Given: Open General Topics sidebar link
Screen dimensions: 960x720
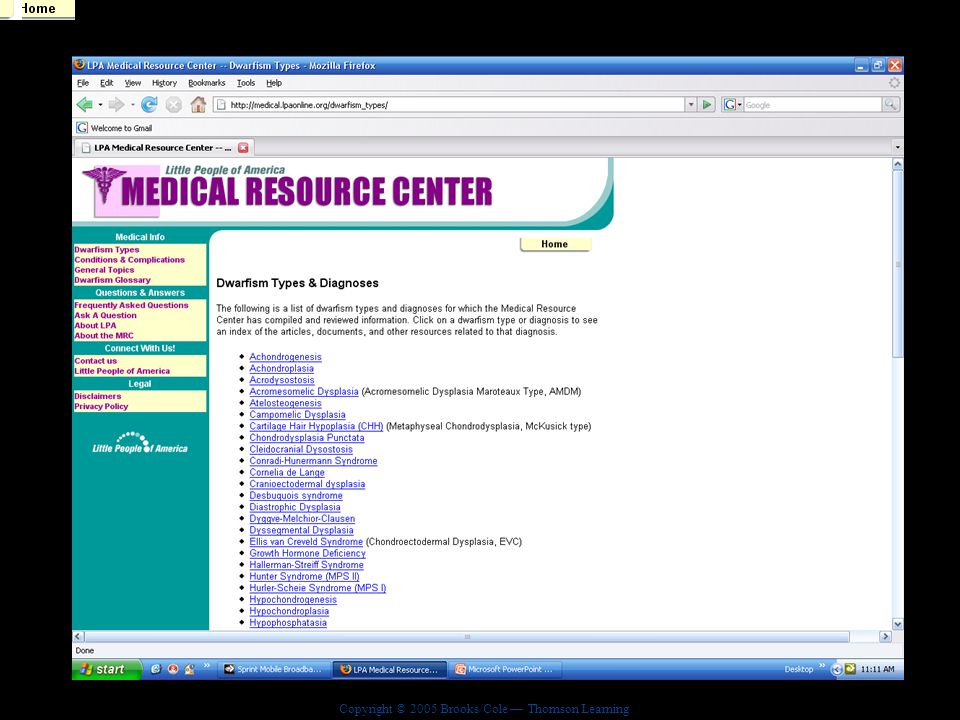Looking at the screenshot, I should (104, 269).
